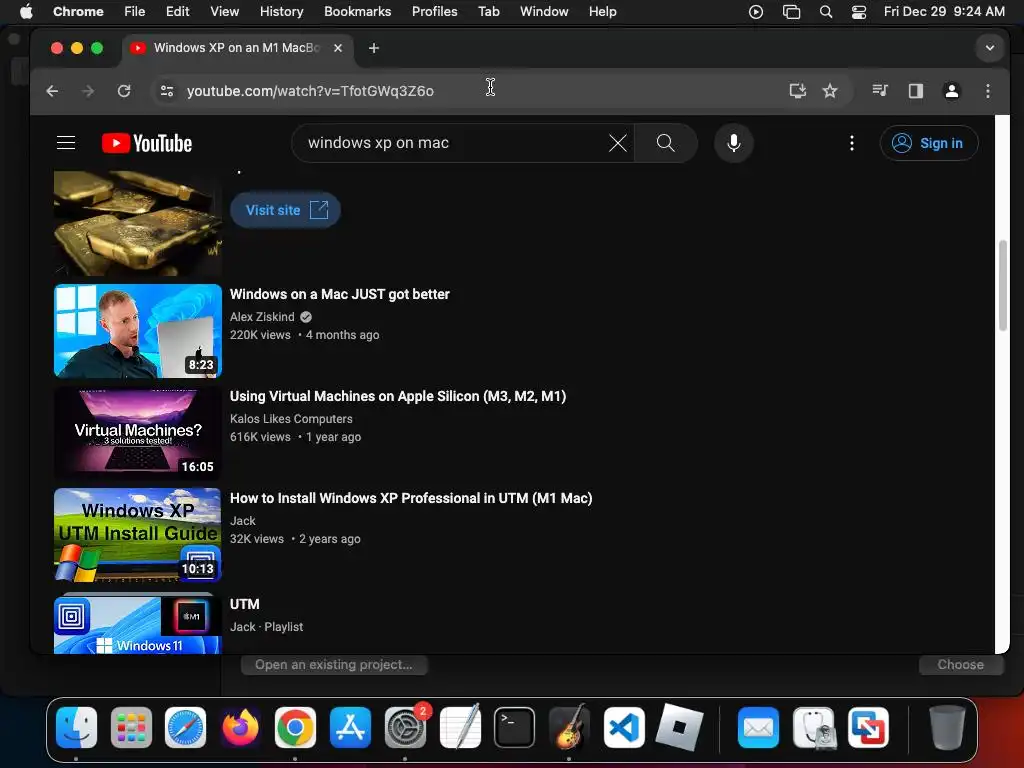Open the UTM playlist Windows 11 thumbnail
This screenshot has height=768, width=1024.
coord(138,623)
